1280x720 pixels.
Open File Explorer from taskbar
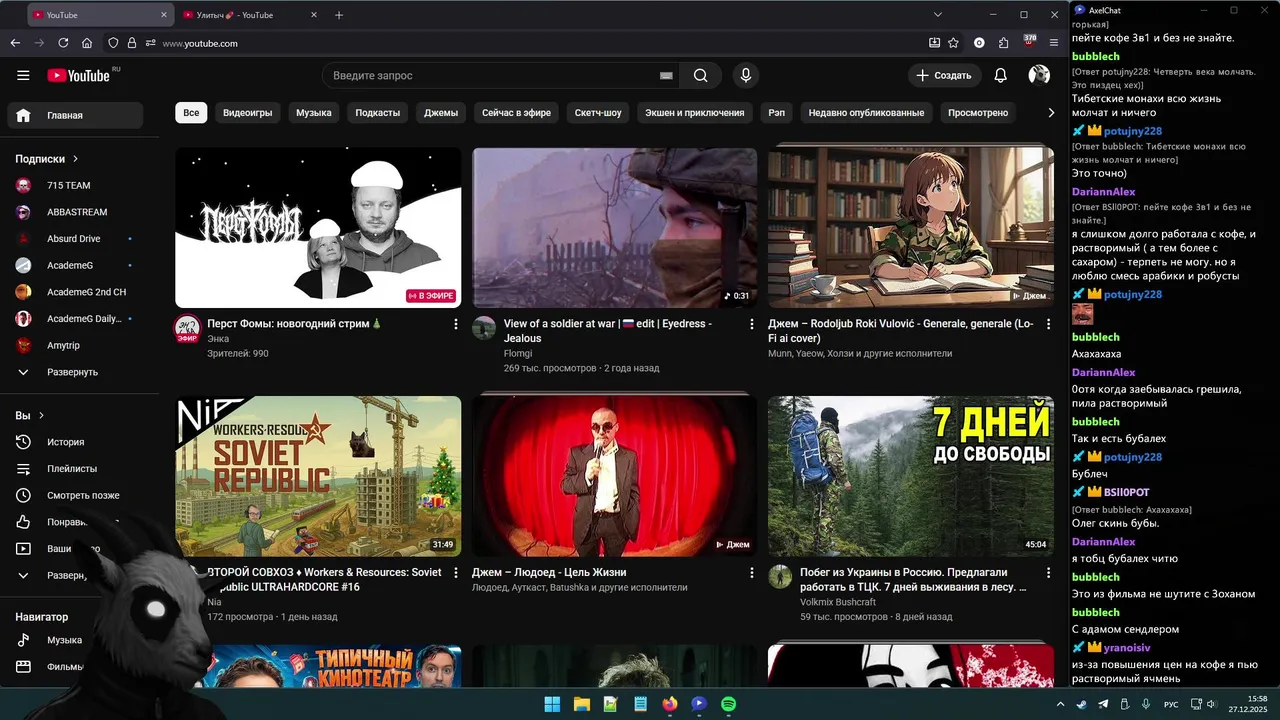coord(581,704)
